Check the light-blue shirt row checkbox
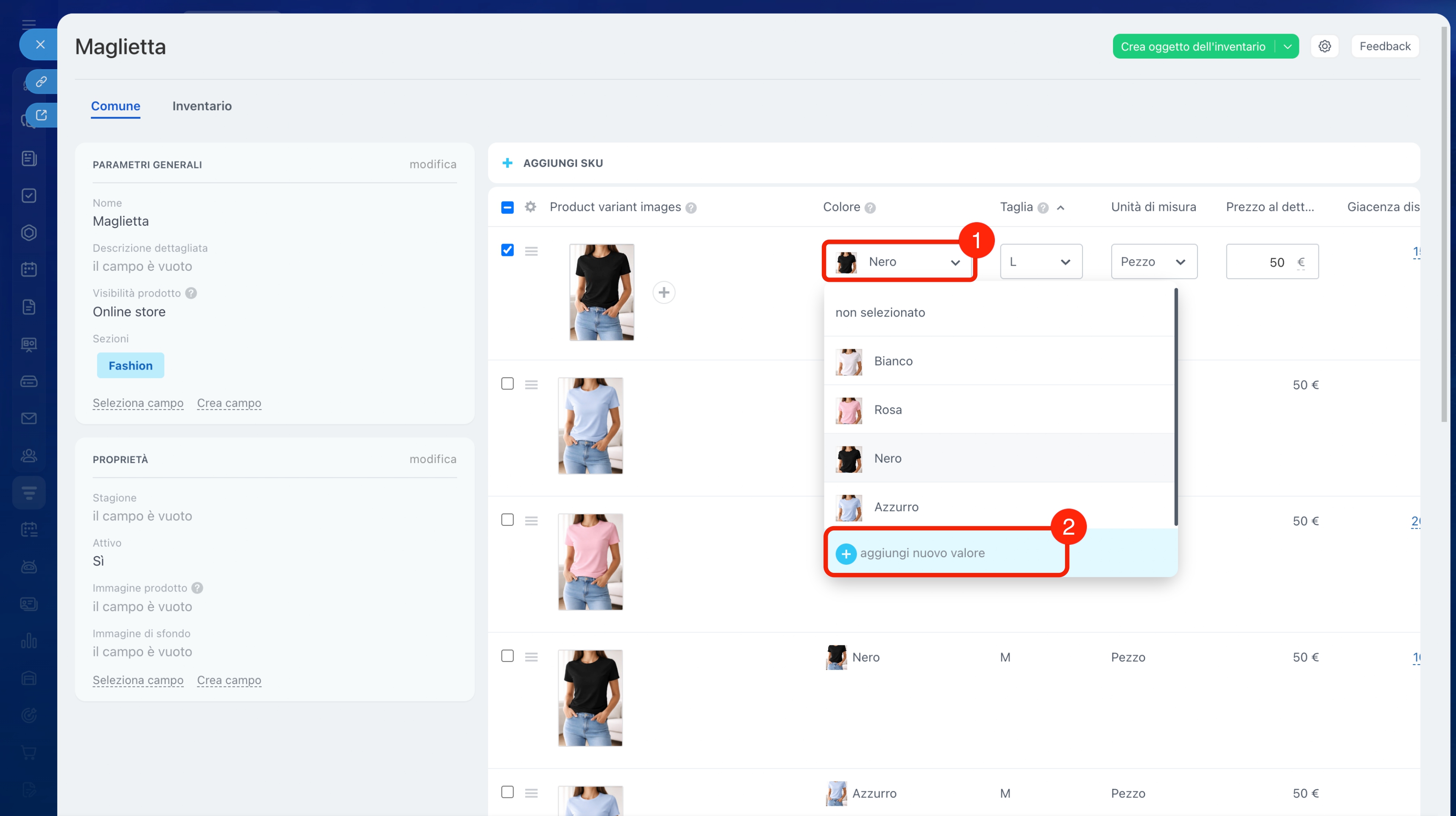The width and height of the screenshot is (1456, 816). (508, 384)
